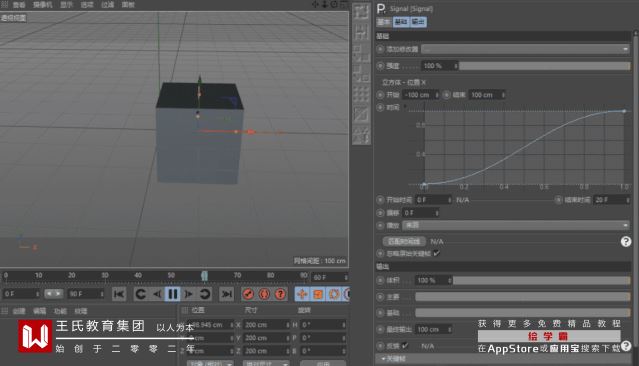Open material manager 创建 menu
The image size is (639, 366).
point(19,311)
